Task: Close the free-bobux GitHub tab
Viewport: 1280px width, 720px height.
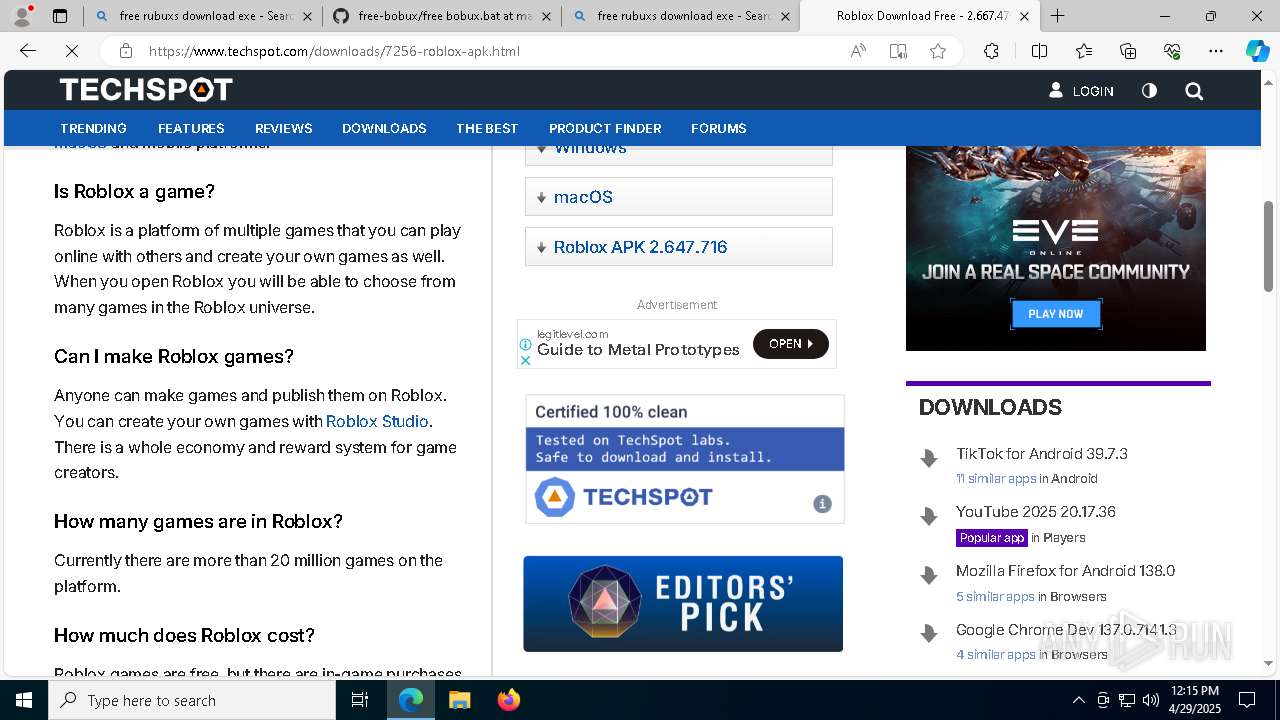Action: [x=546, y=16]
